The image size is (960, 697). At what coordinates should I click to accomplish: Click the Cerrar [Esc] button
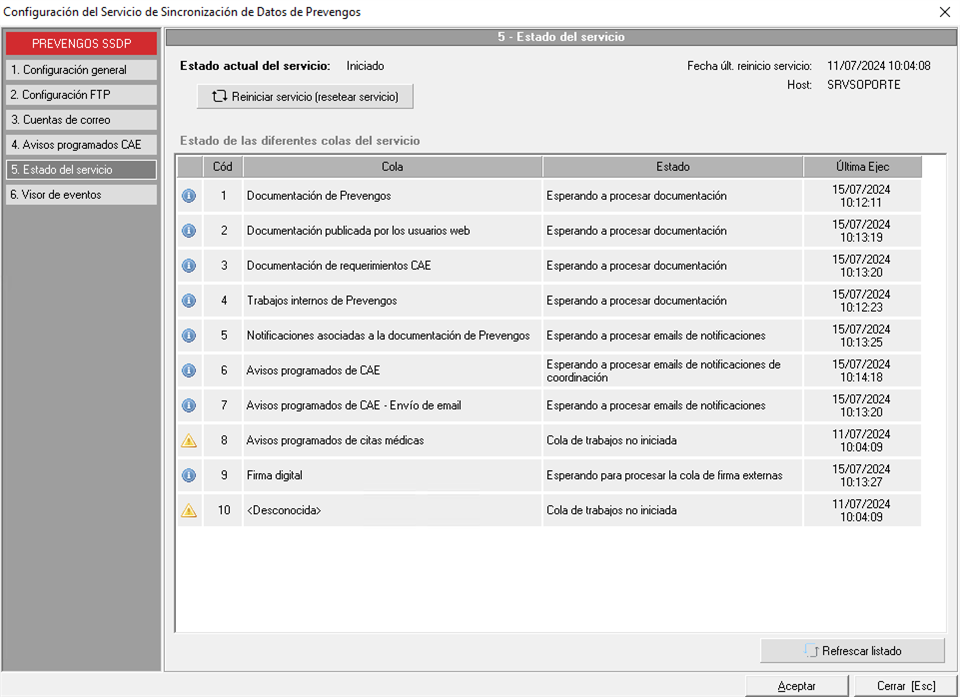[906, 686]
